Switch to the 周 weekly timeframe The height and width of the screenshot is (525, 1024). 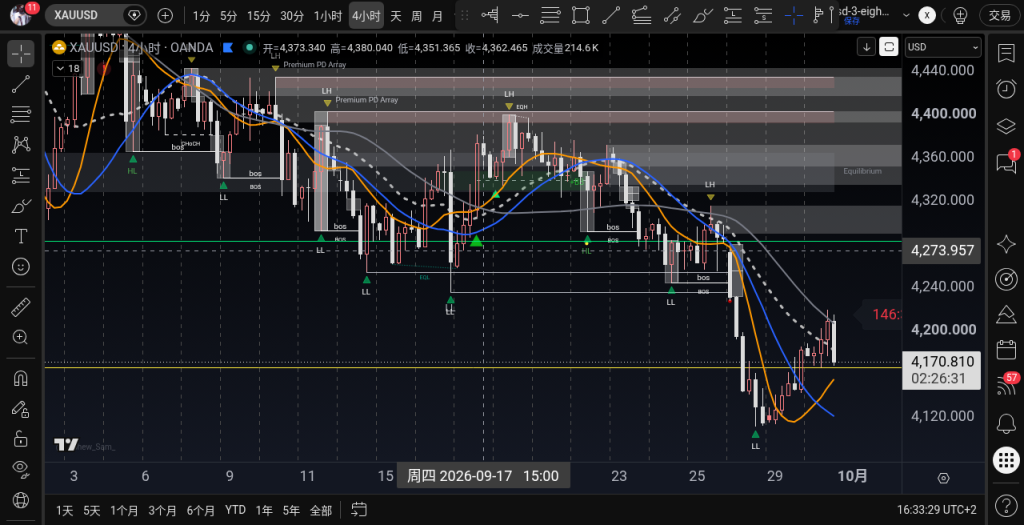click(x=417, y=16)
